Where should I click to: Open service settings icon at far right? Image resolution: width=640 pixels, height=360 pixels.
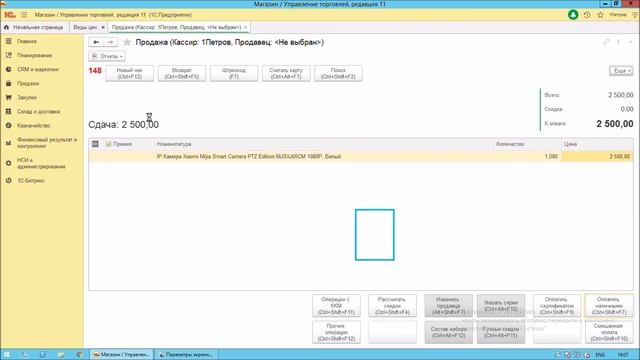pos(635,15)
